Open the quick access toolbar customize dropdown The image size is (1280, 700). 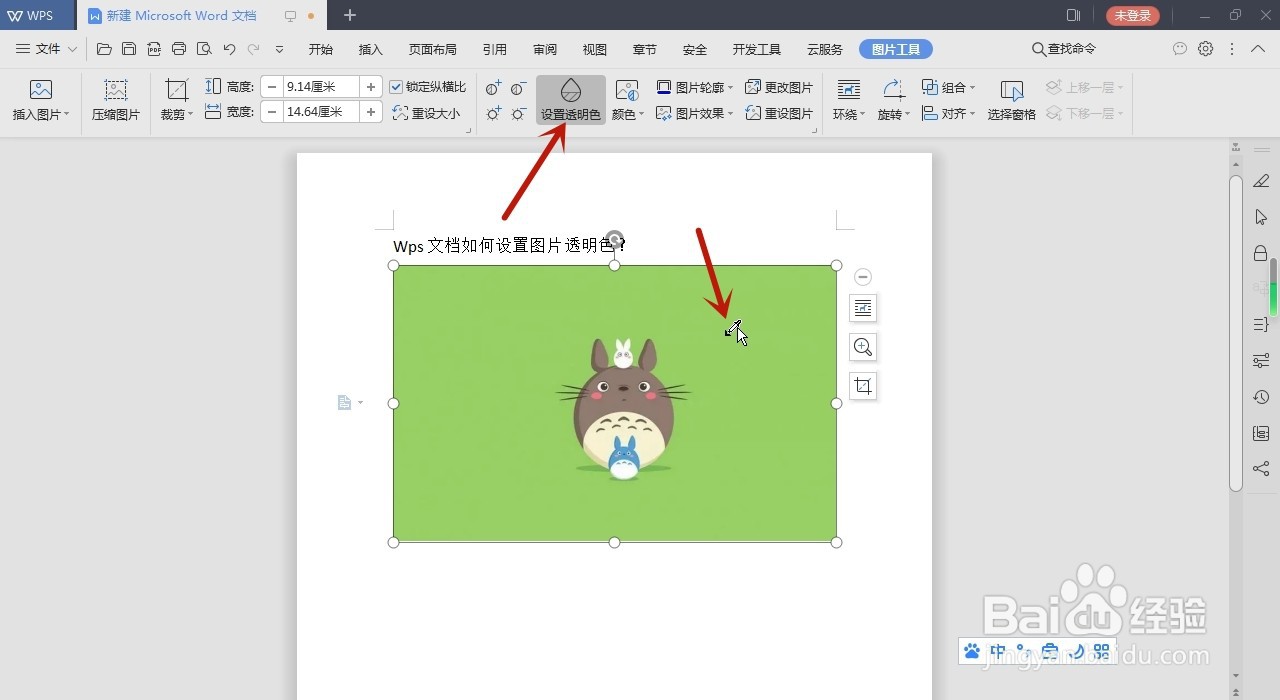pos(279,49)
